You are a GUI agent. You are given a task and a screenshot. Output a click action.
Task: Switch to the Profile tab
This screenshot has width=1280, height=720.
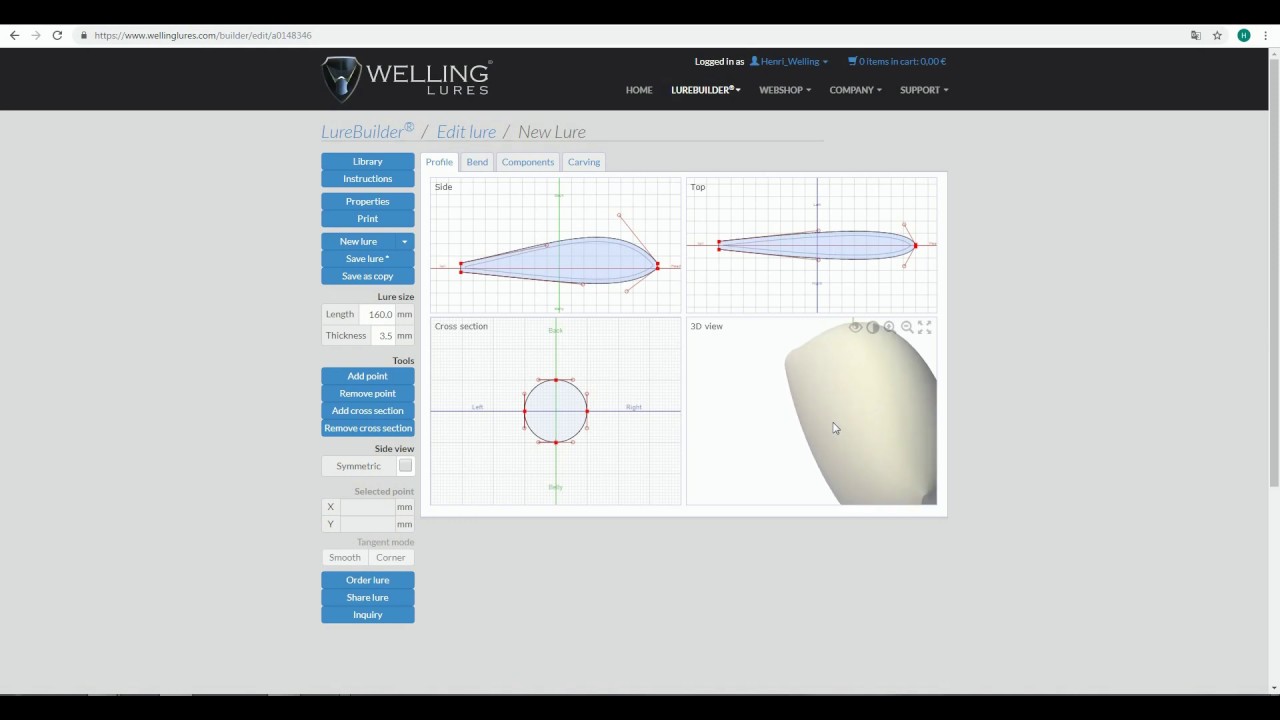[x=439, y=162]
